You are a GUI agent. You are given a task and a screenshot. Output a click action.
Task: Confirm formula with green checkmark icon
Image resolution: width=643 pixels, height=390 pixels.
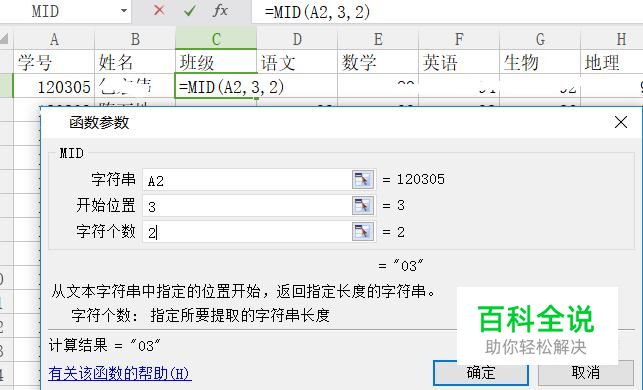189,11
